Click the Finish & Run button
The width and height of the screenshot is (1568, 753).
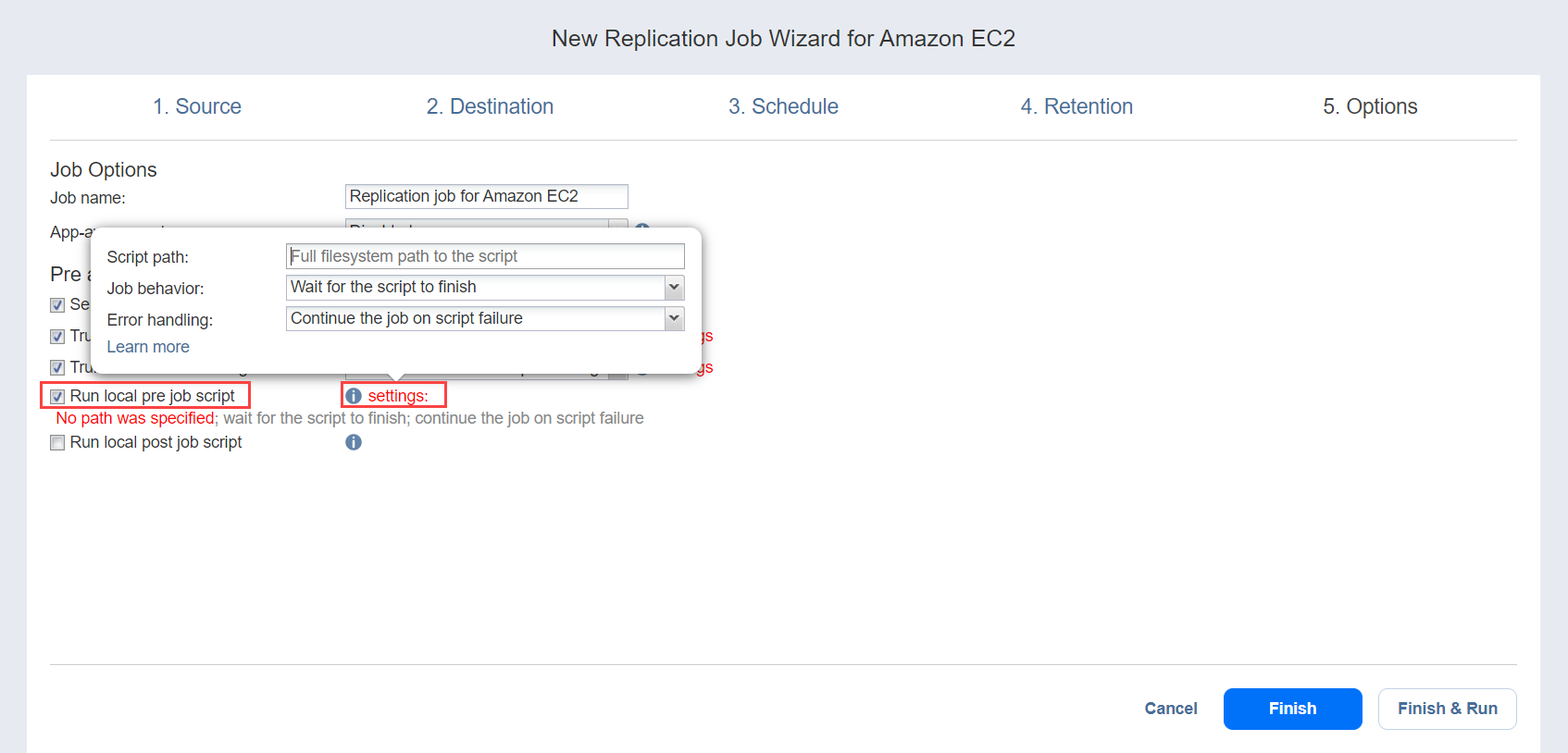1447,709
